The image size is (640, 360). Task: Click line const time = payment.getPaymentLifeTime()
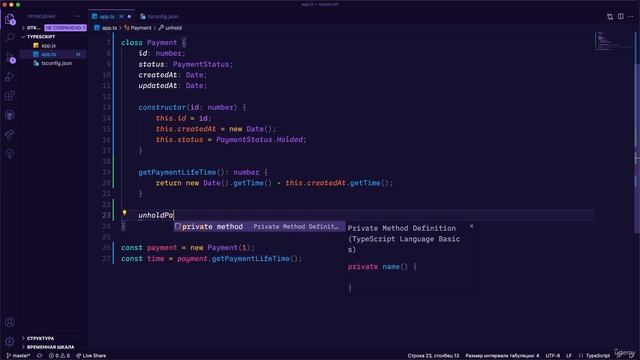[211, 259]
